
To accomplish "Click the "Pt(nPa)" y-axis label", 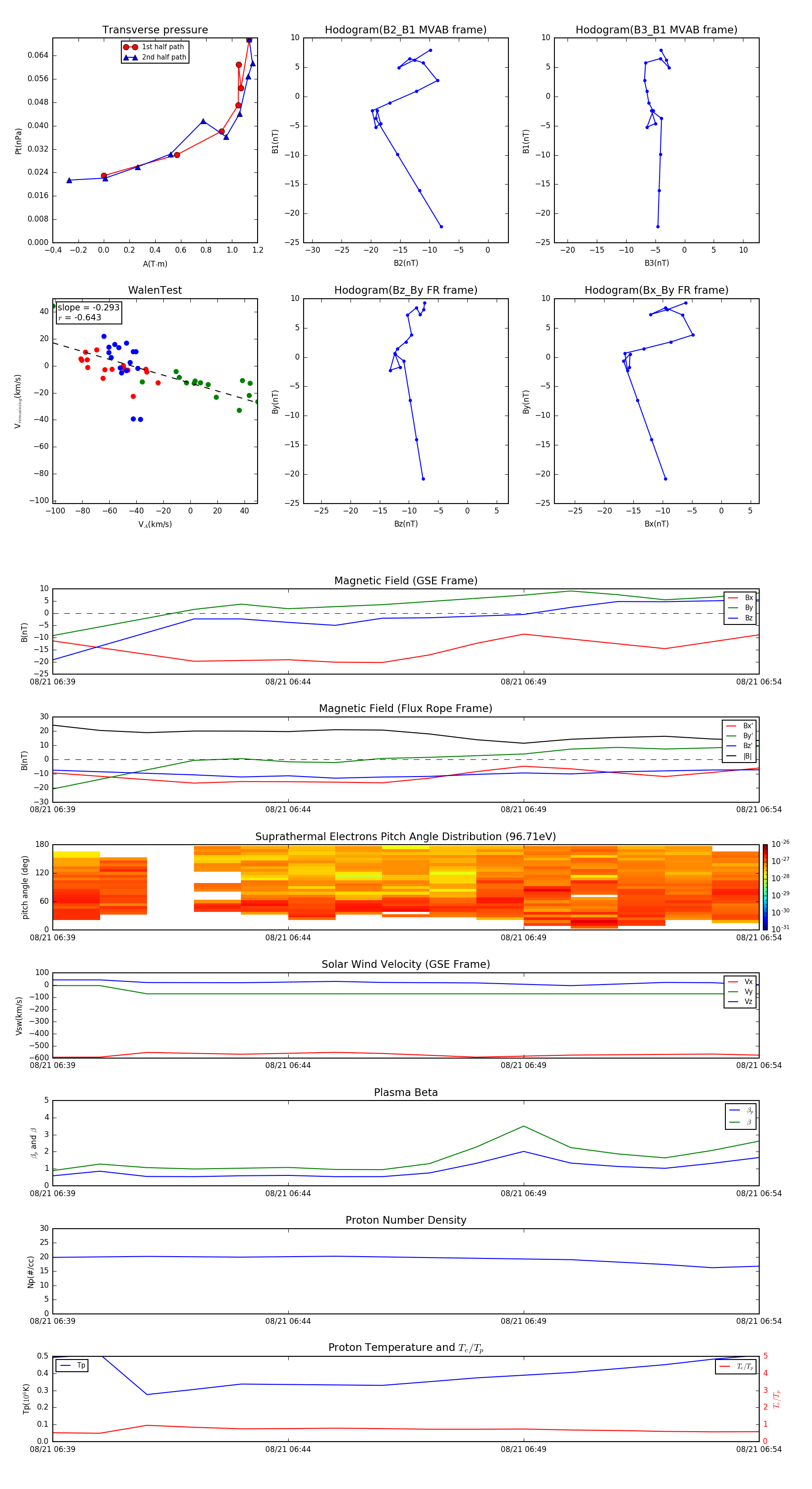I will coord(18,141).
